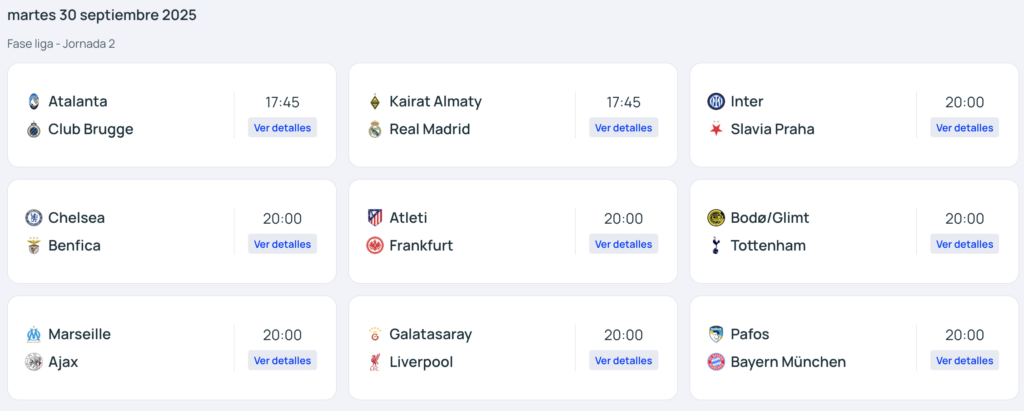Click the Fase liga - Jornada 2 label
This screenshot has height=411, width=1024.
pyautogui.click(x=61, y=44)
